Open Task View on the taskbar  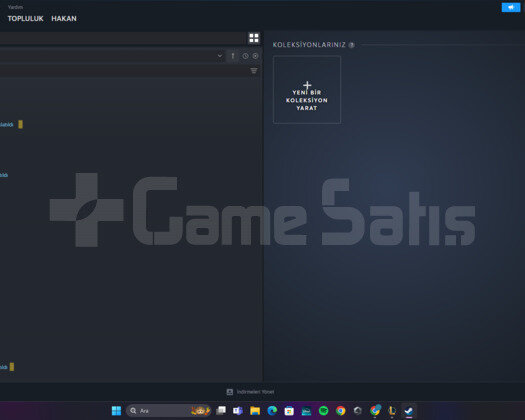coord(221,411)
